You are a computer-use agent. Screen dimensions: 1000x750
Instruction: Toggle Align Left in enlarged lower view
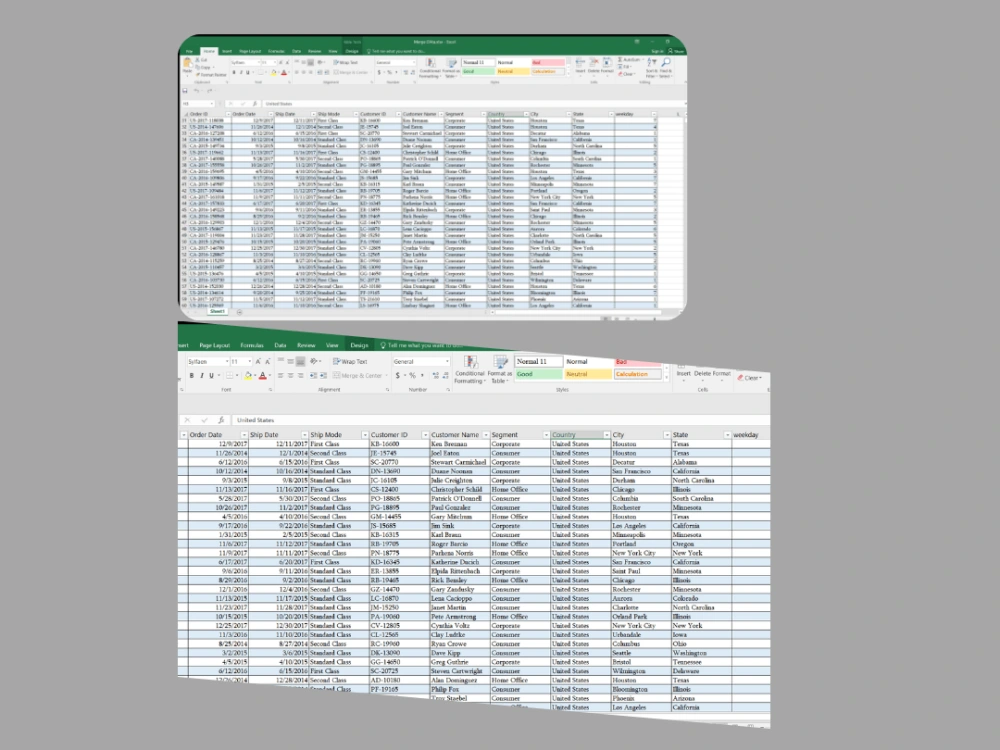pyautogui.click(x=281, y=376)
